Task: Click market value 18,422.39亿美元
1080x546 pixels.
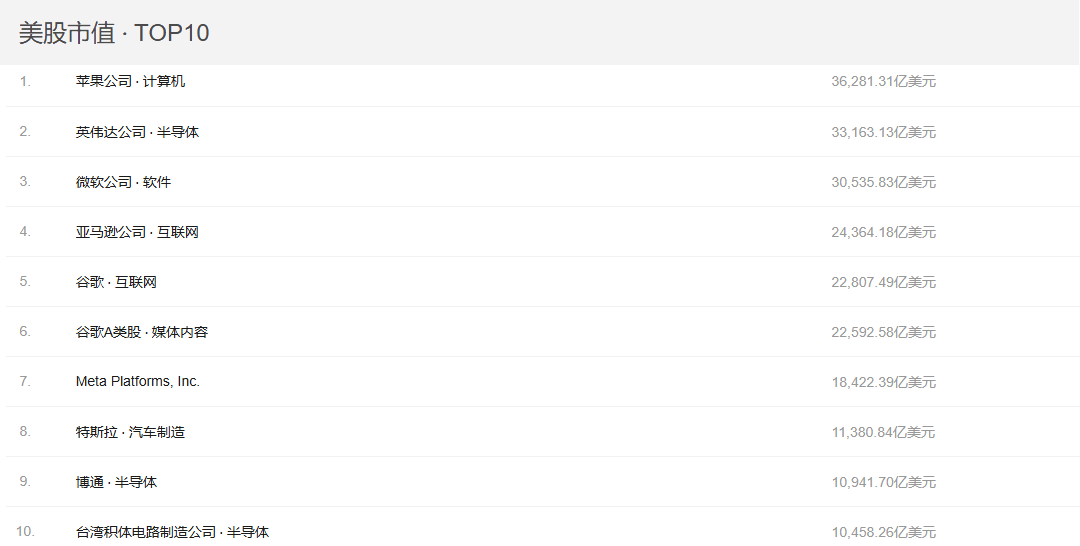Action: (884, 381)
